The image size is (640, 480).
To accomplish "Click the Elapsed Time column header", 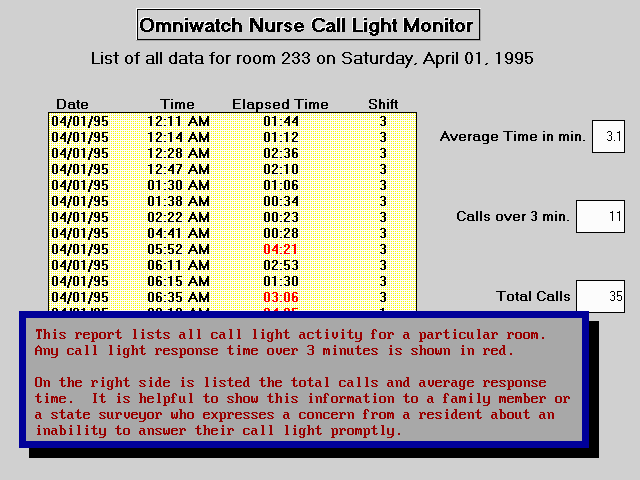I will [x=280, y=104].
